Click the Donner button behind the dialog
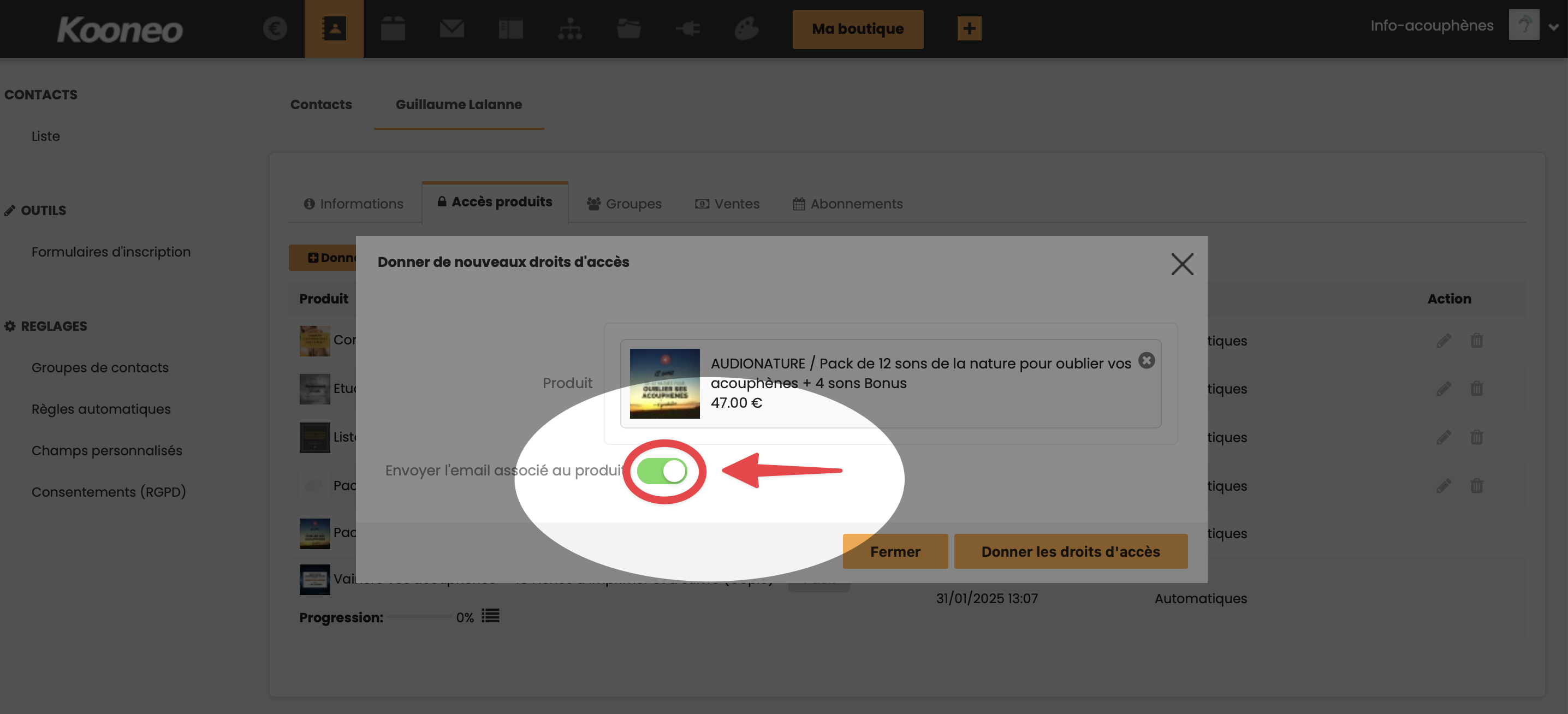 pos(323,258)
